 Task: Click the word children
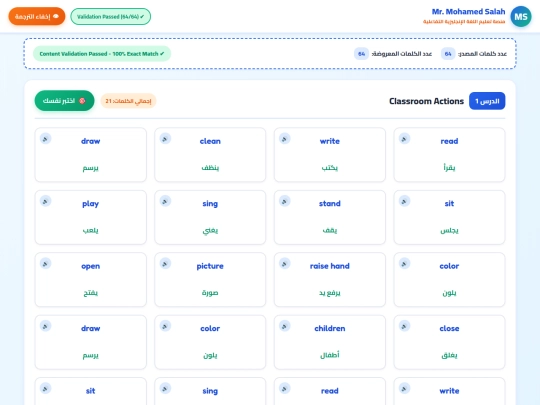(330, 329)
